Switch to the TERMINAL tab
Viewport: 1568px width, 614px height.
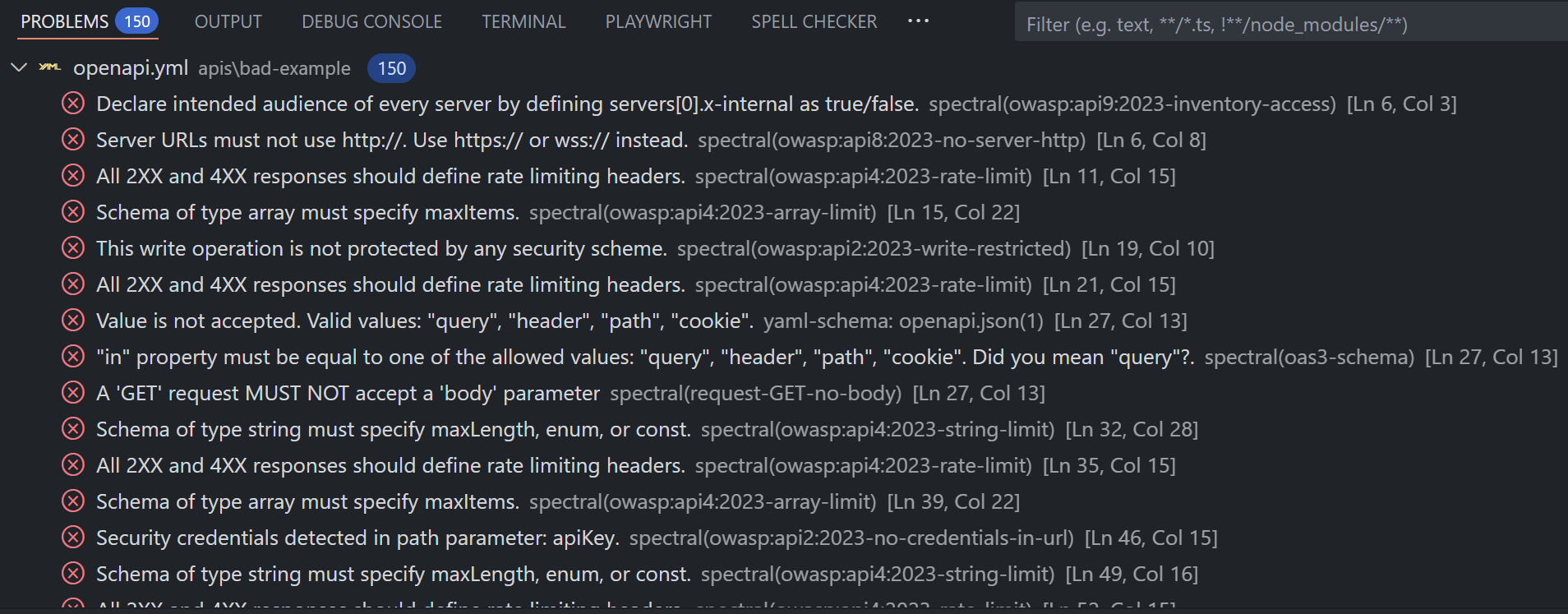point(523,21)
